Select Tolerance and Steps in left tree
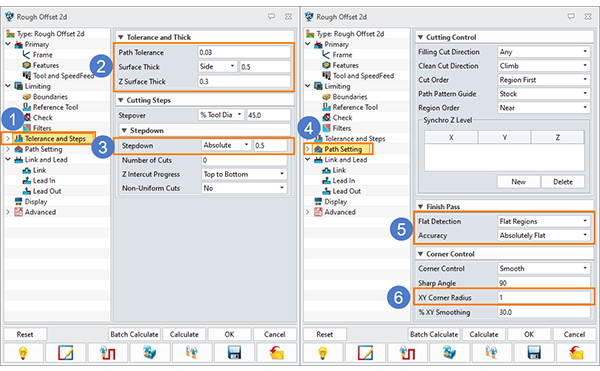This screenshot has height=371, width=600. (x=55, y=139)
